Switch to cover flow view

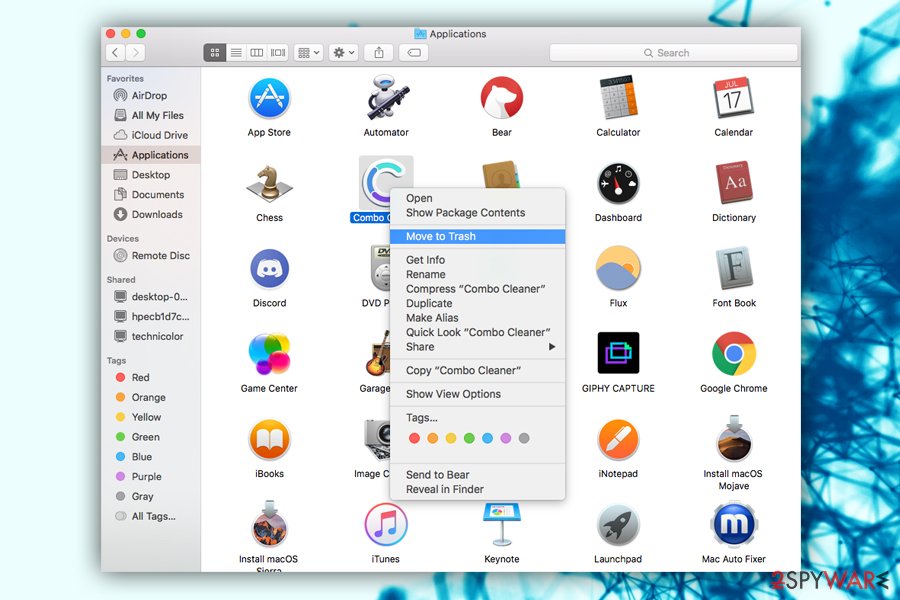pyautogui.click(x=278, y=53)
